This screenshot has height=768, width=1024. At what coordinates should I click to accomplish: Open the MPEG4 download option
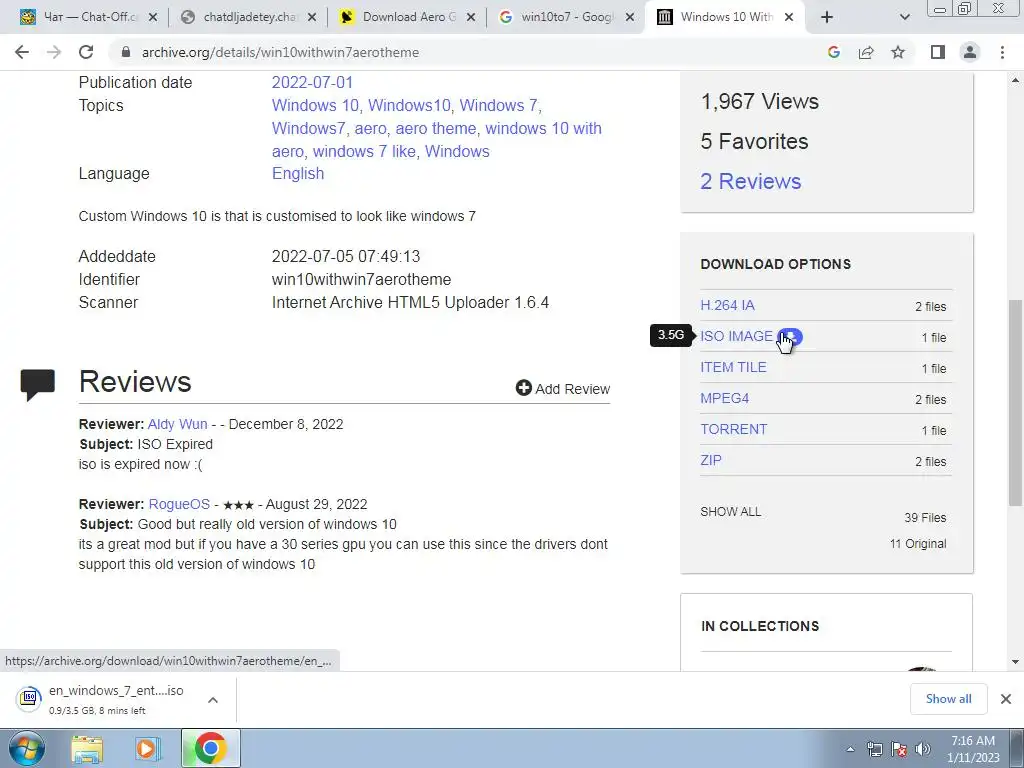725,398
